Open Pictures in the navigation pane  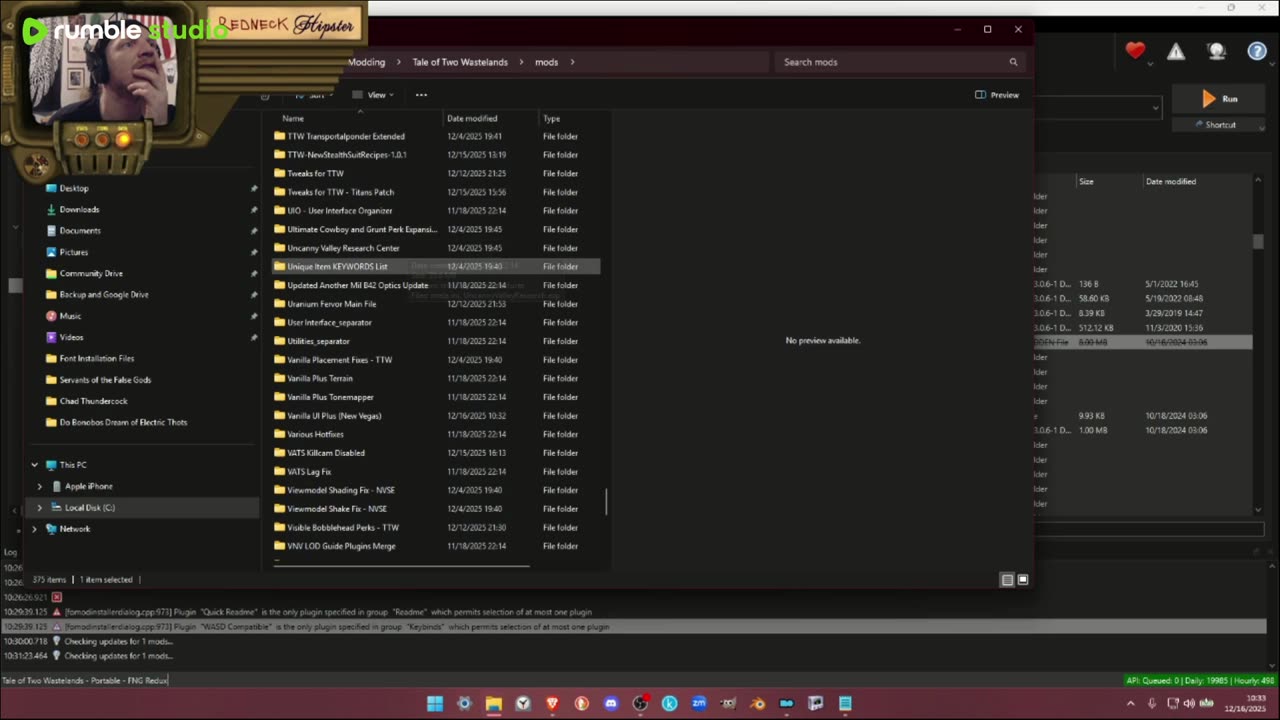pos(73,252)
